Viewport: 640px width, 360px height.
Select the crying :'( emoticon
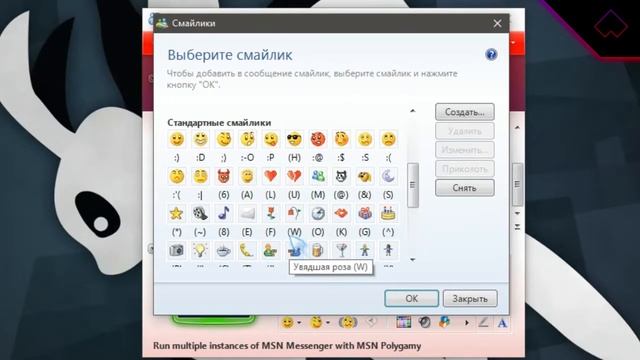point(177,176)
